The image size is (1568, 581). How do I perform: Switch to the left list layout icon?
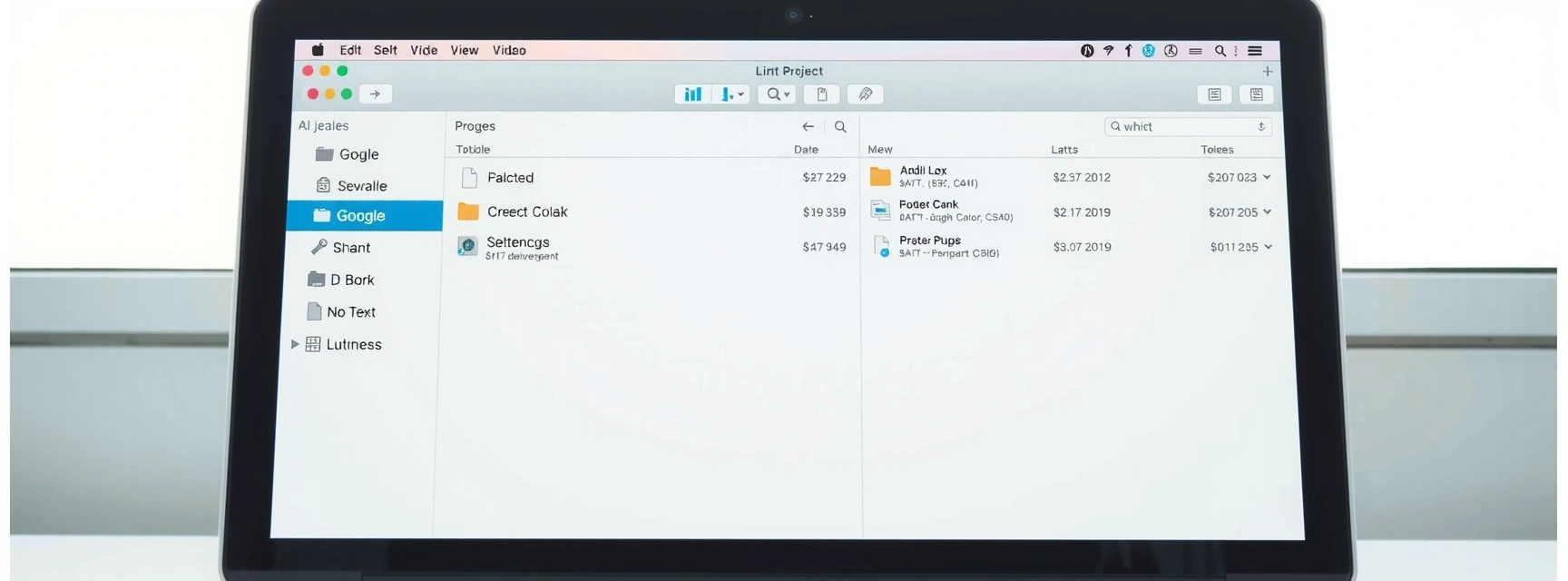[x=1214, y=94]
